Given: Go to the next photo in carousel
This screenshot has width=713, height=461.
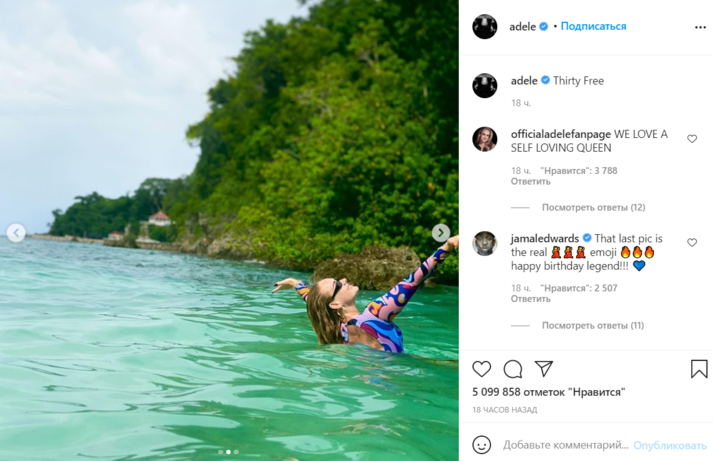Looking at the screenshot, I should pyautogui.click(x=441, y=232).
